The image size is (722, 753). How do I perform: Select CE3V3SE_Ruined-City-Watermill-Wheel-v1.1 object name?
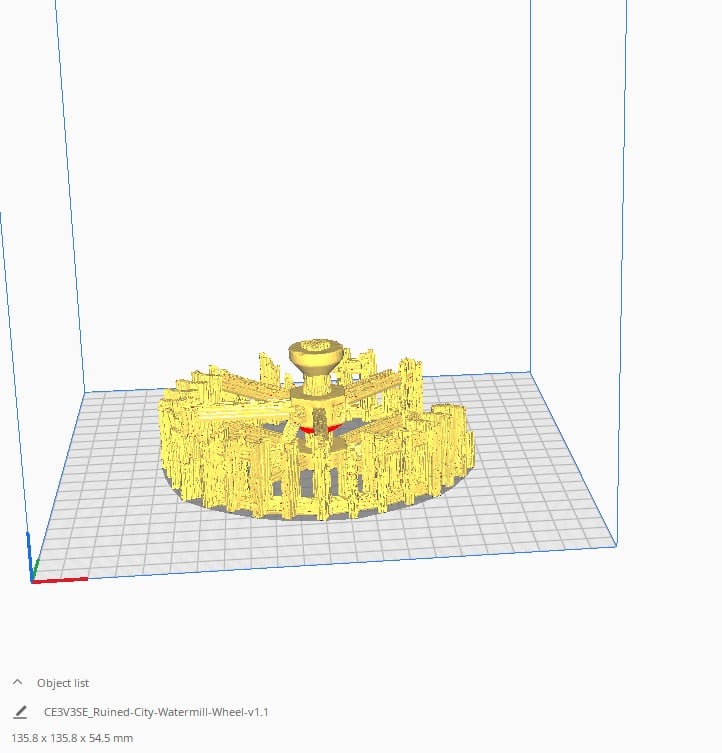(x=156, y=712)
